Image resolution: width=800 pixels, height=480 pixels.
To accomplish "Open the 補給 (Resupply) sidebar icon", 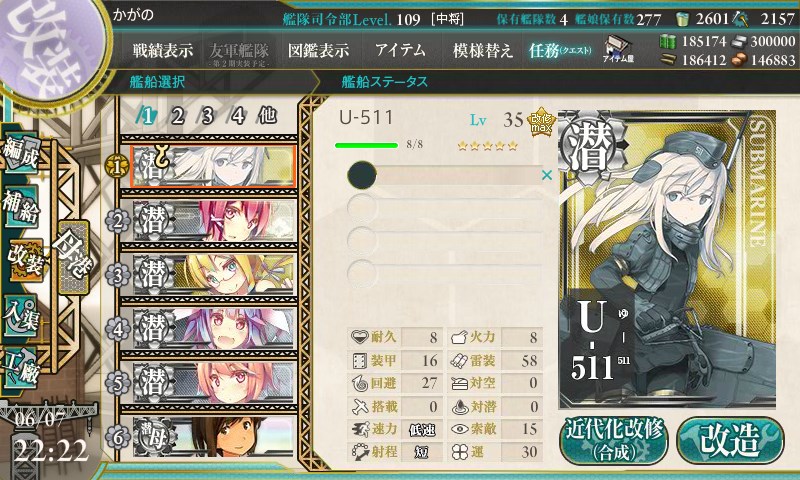I will pyautogui.click(x=20, y=206).
